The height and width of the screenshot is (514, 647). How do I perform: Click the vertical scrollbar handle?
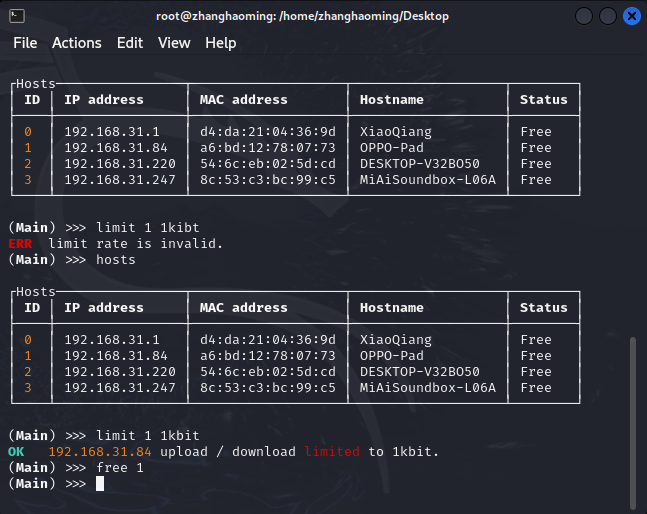pyautogui.click(x=632, y=422)
